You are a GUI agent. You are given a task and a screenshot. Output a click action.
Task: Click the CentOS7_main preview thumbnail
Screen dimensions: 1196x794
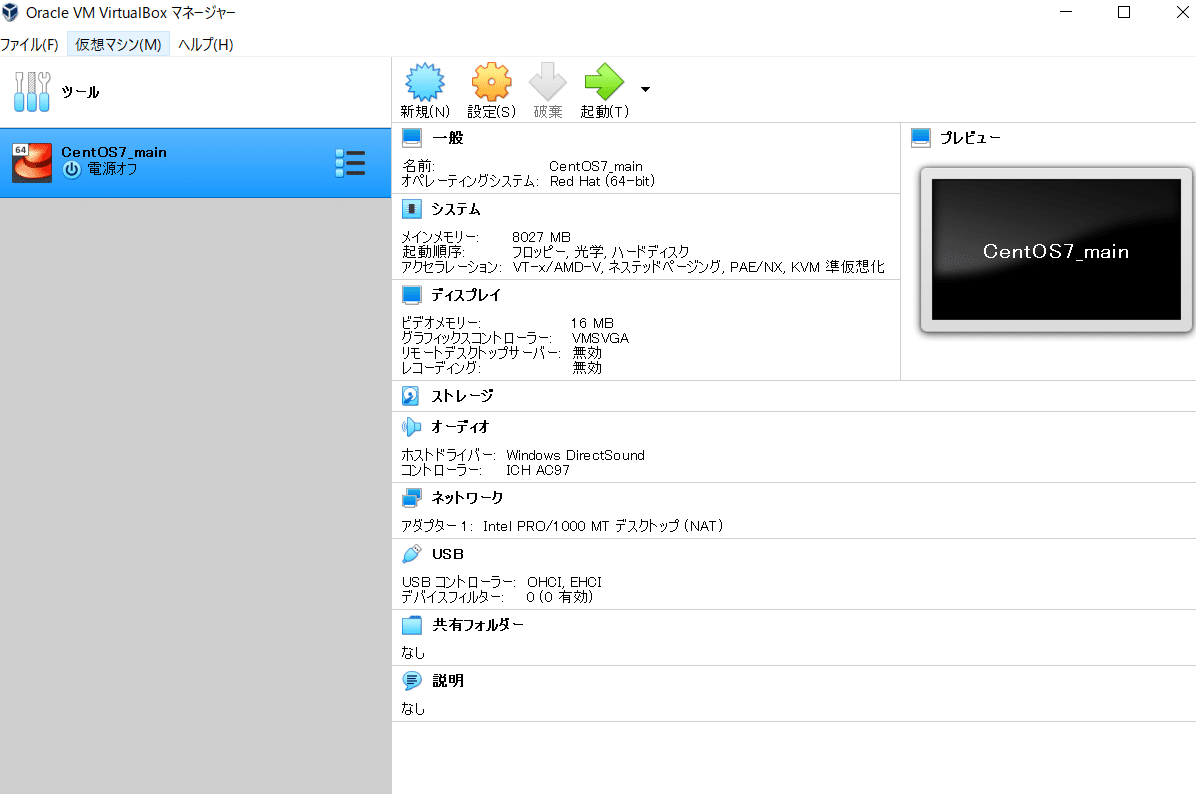coord(1056,249)
